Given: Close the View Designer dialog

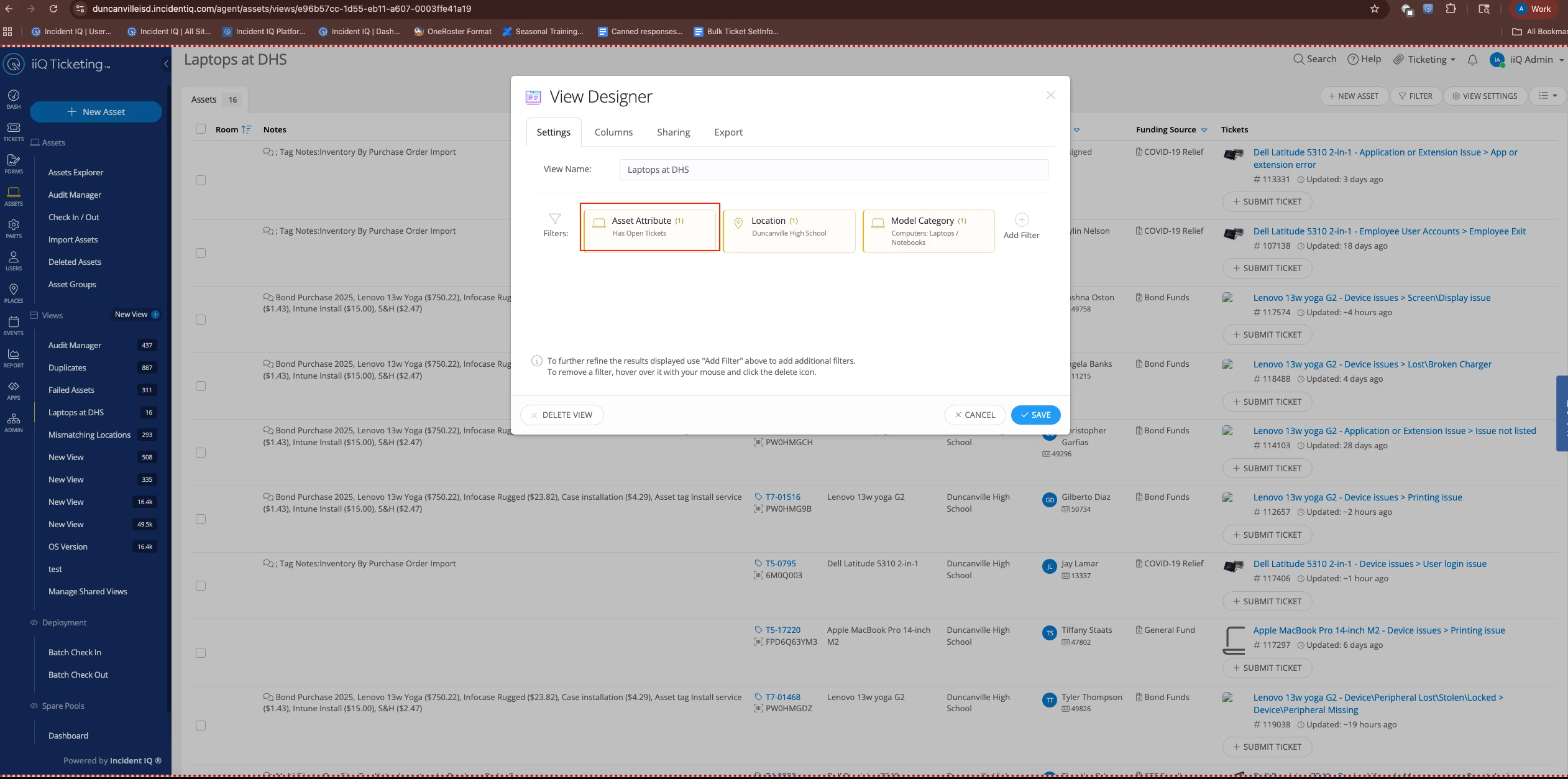Looking at the screenshot, I should (1050, 95).
